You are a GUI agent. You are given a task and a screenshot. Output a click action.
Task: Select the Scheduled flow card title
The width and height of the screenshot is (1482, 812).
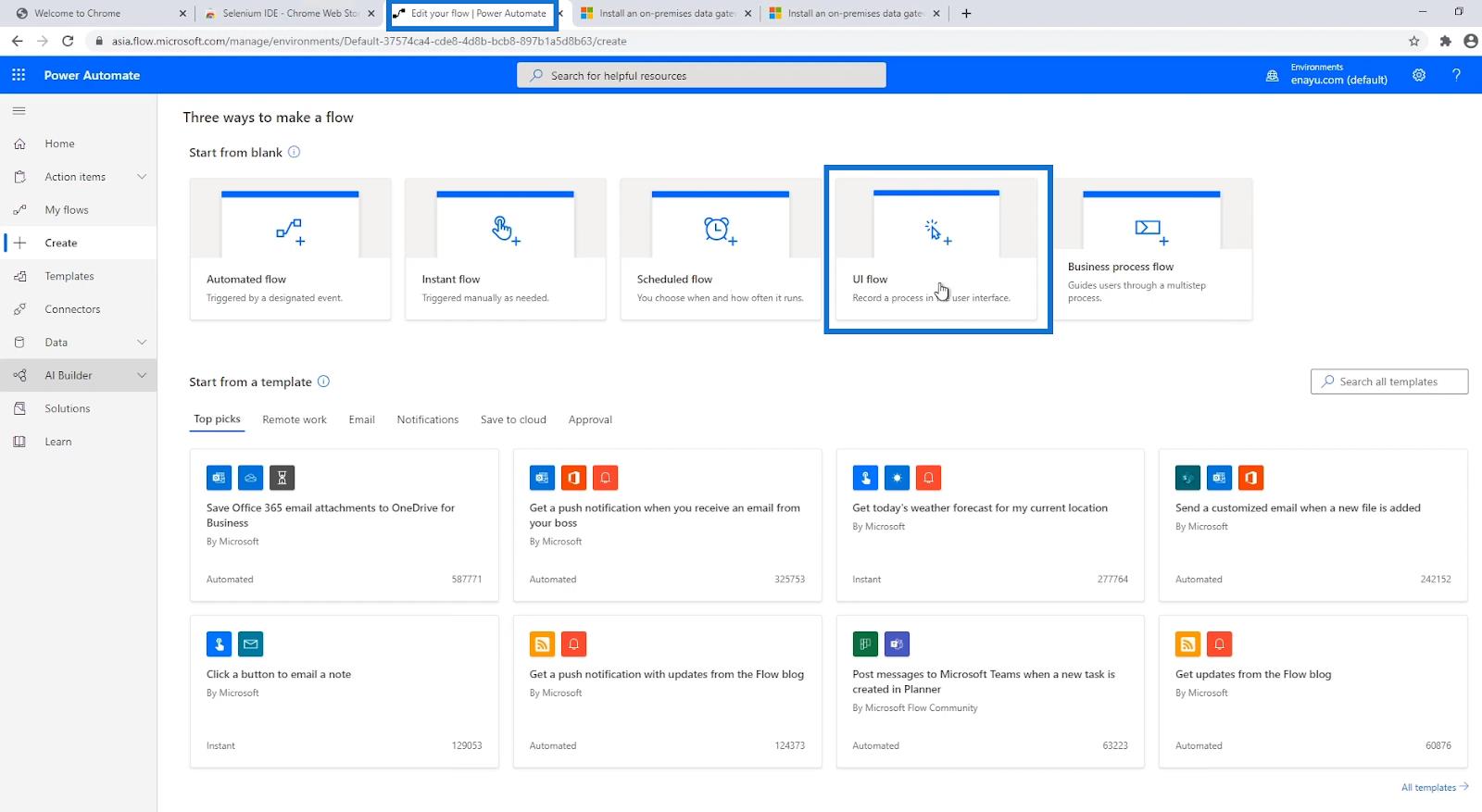coord(674,279)
